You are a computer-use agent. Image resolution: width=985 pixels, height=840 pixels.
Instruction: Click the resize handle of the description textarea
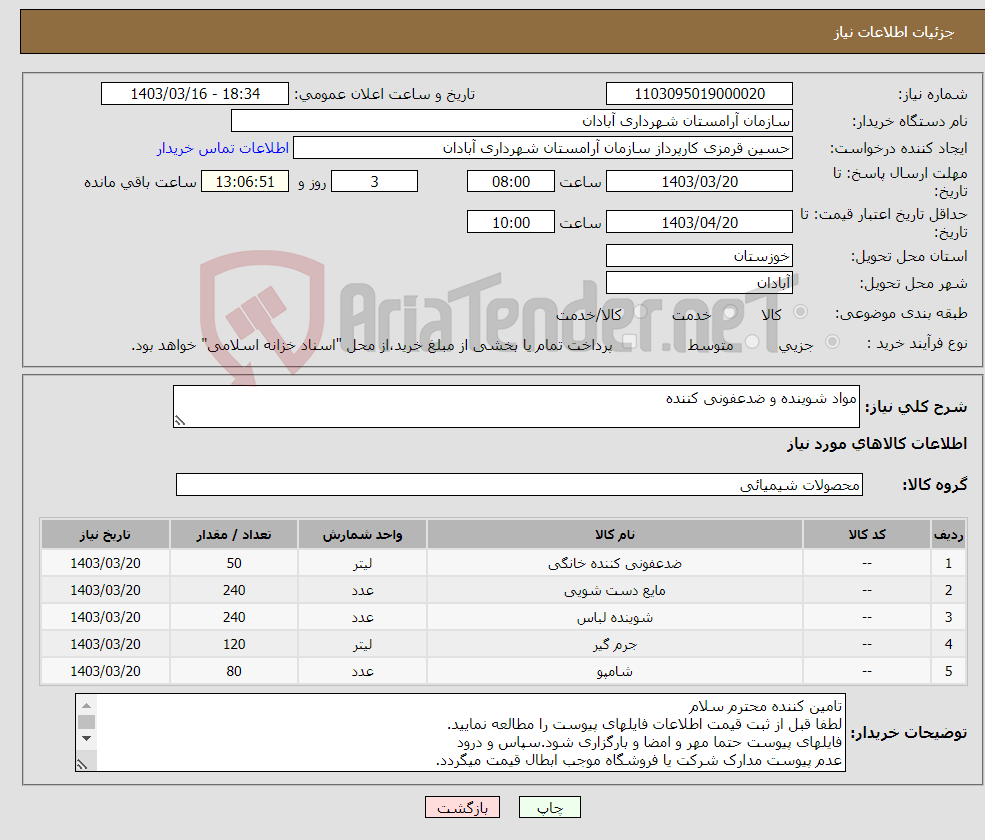coord(180,421)
